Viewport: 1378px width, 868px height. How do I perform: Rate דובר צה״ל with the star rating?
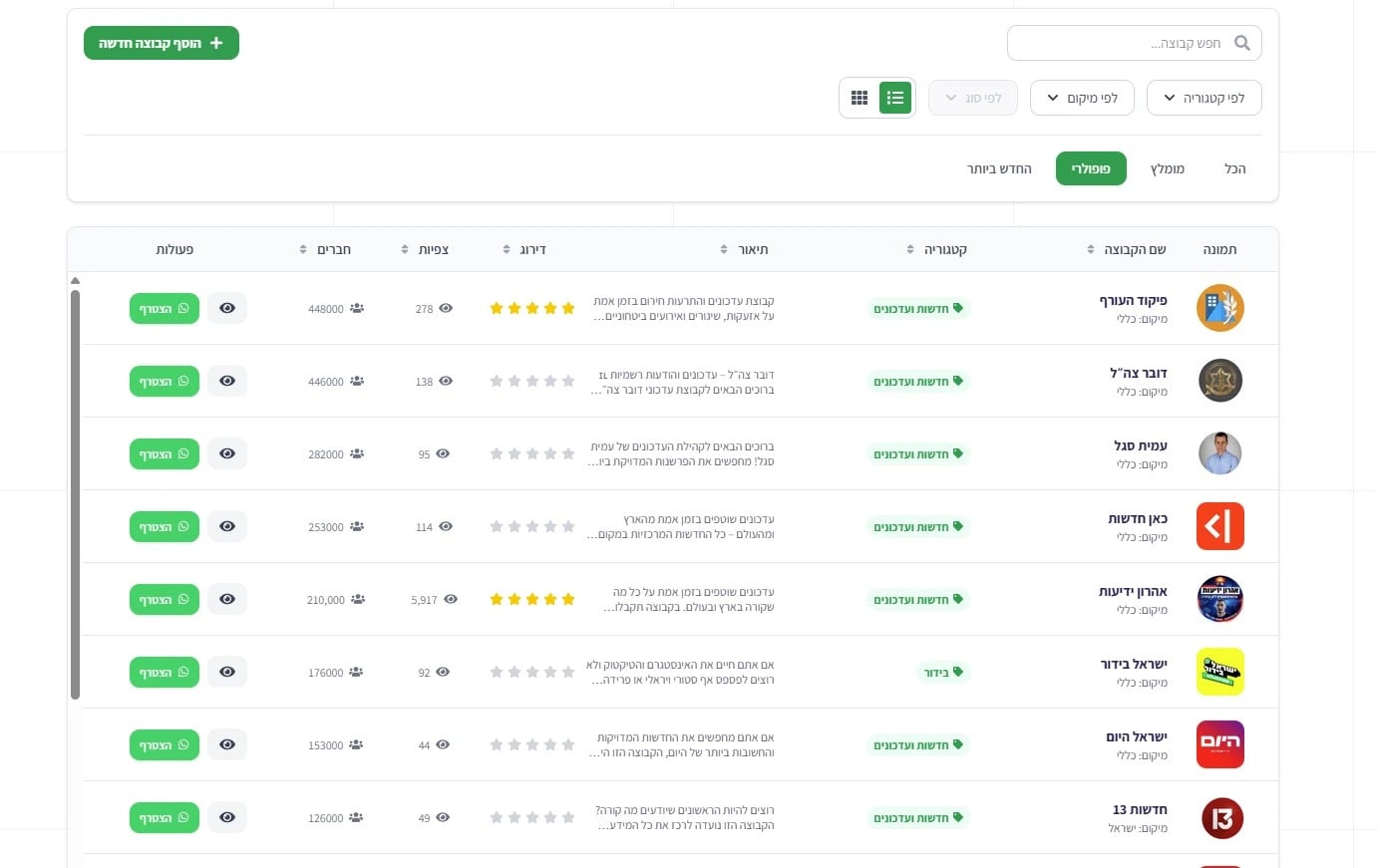tap(532, 381)
